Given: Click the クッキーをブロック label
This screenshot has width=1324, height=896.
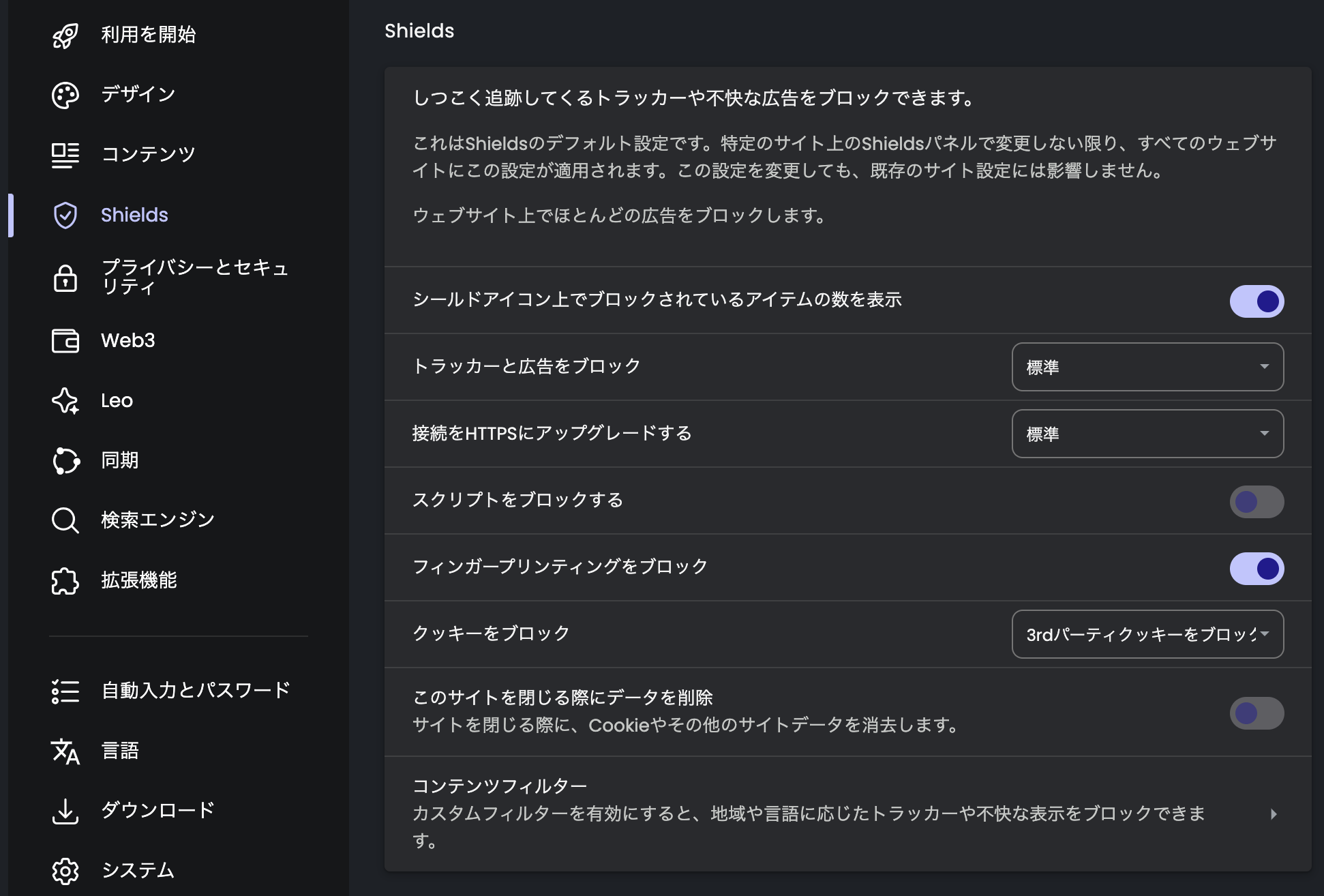Looking at the screenshot, I should point(491,634).
